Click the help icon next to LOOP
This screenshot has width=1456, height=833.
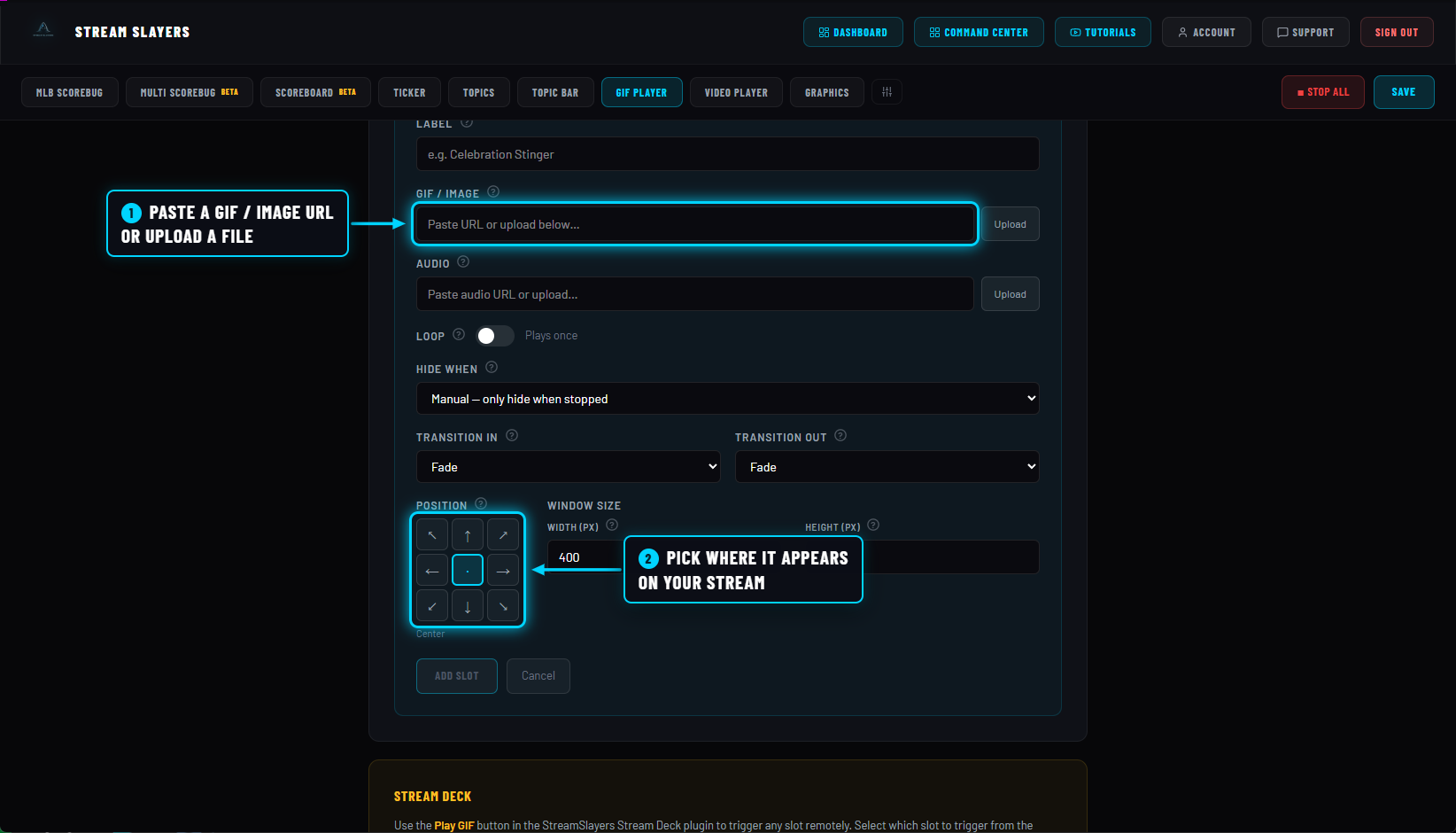point(459,334)
